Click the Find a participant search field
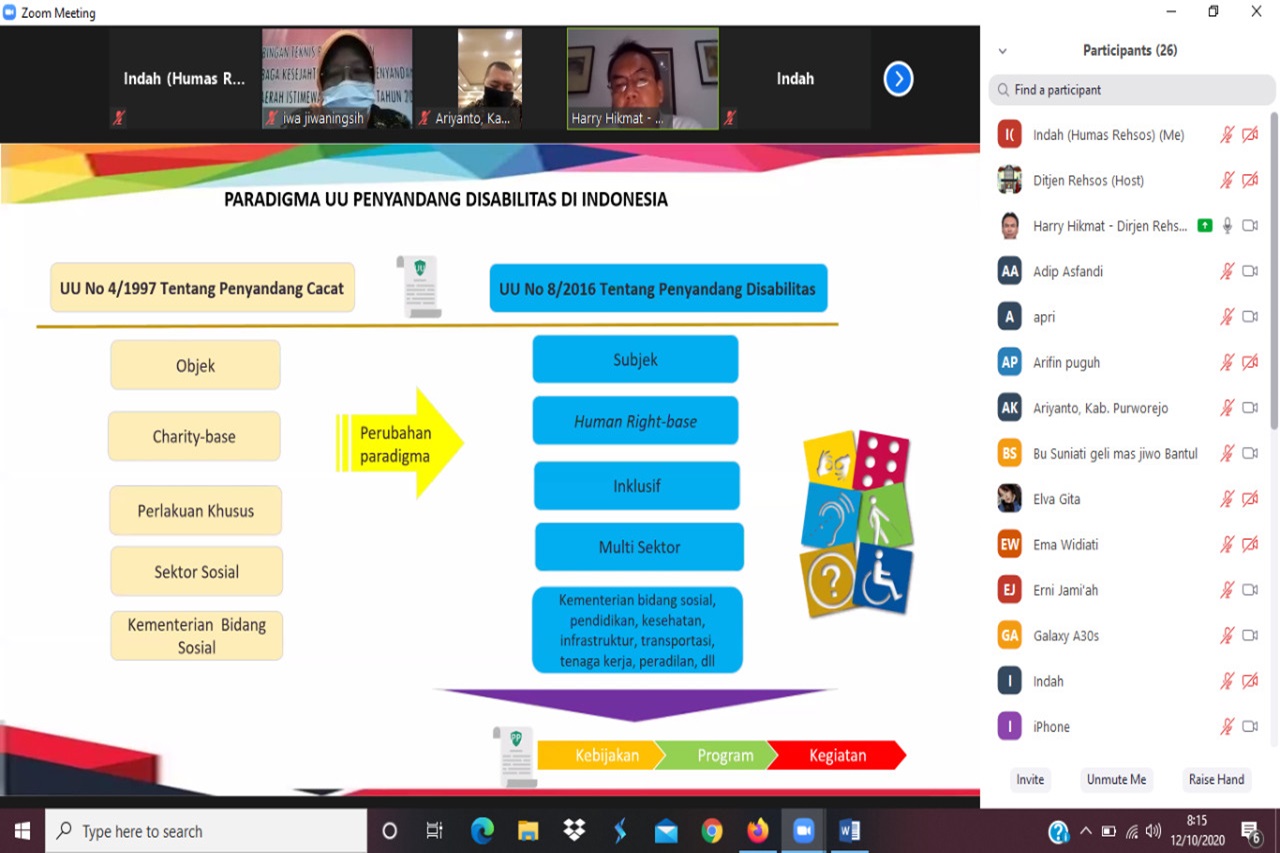This screenshot has height=853, width=1280. [x=1132, y=90]
